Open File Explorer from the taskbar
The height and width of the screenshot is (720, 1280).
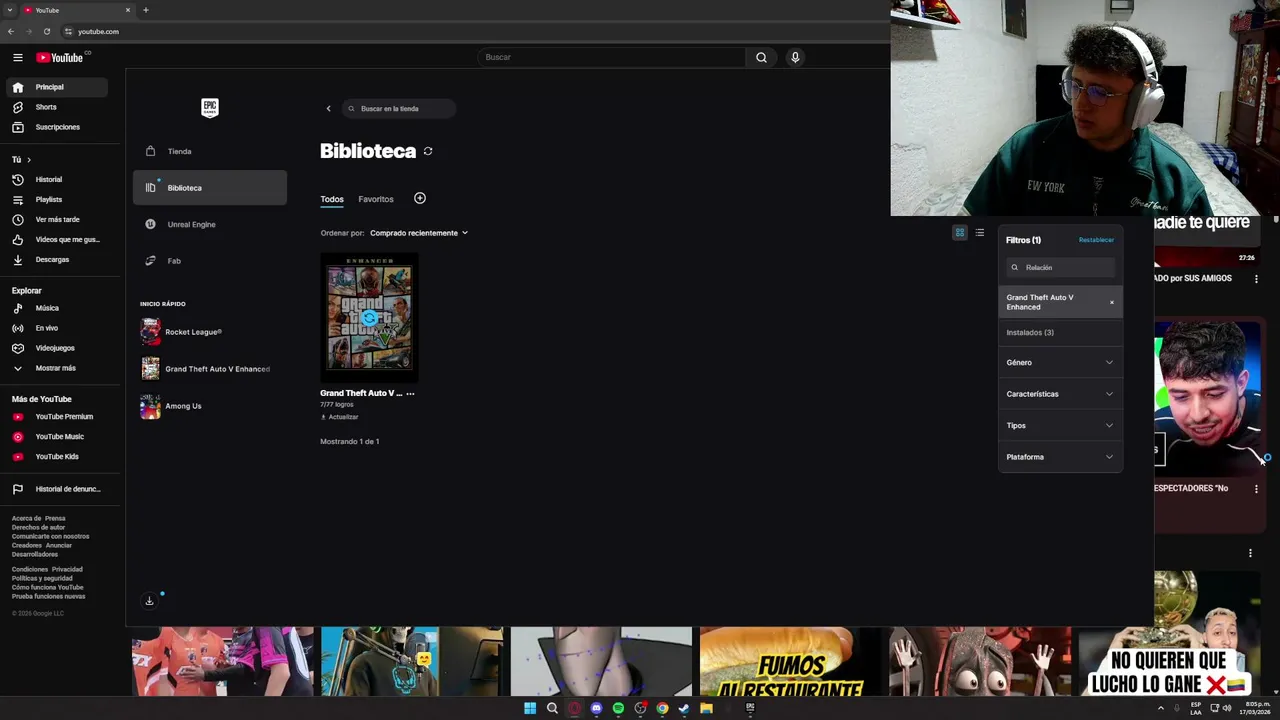coord(706,708)
